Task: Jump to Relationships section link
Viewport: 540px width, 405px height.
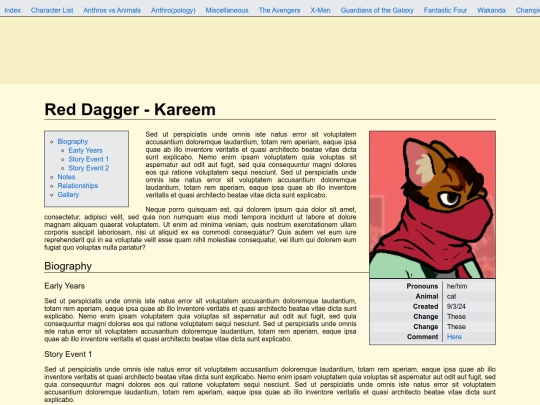Action: tap(78, 186)
